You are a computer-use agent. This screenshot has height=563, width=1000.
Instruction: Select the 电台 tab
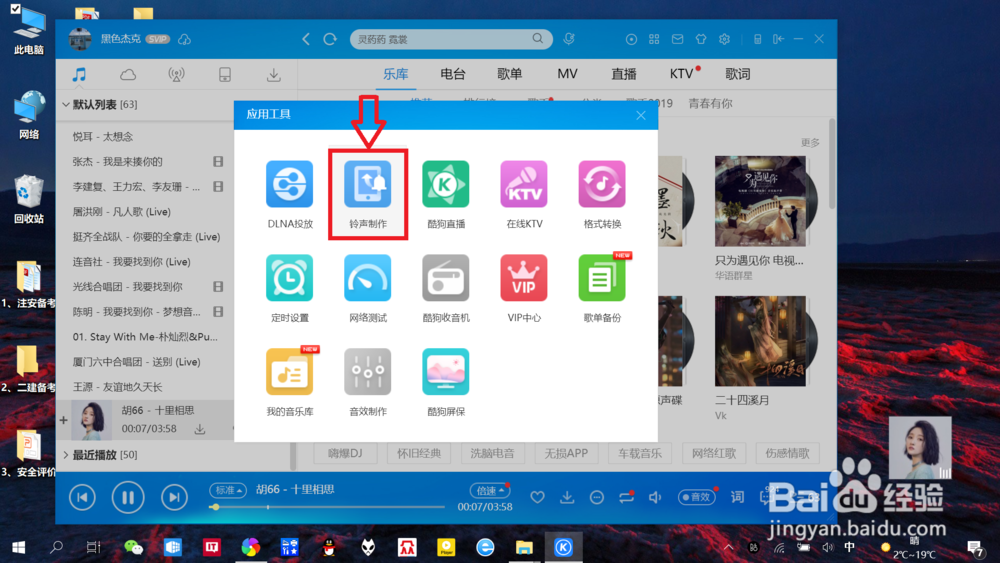pos(453,74)
